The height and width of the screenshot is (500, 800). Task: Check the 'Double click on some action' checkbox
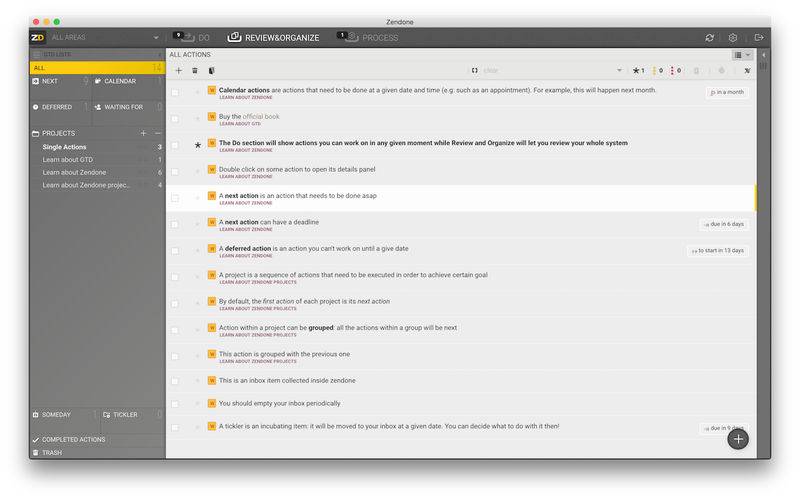175,172
